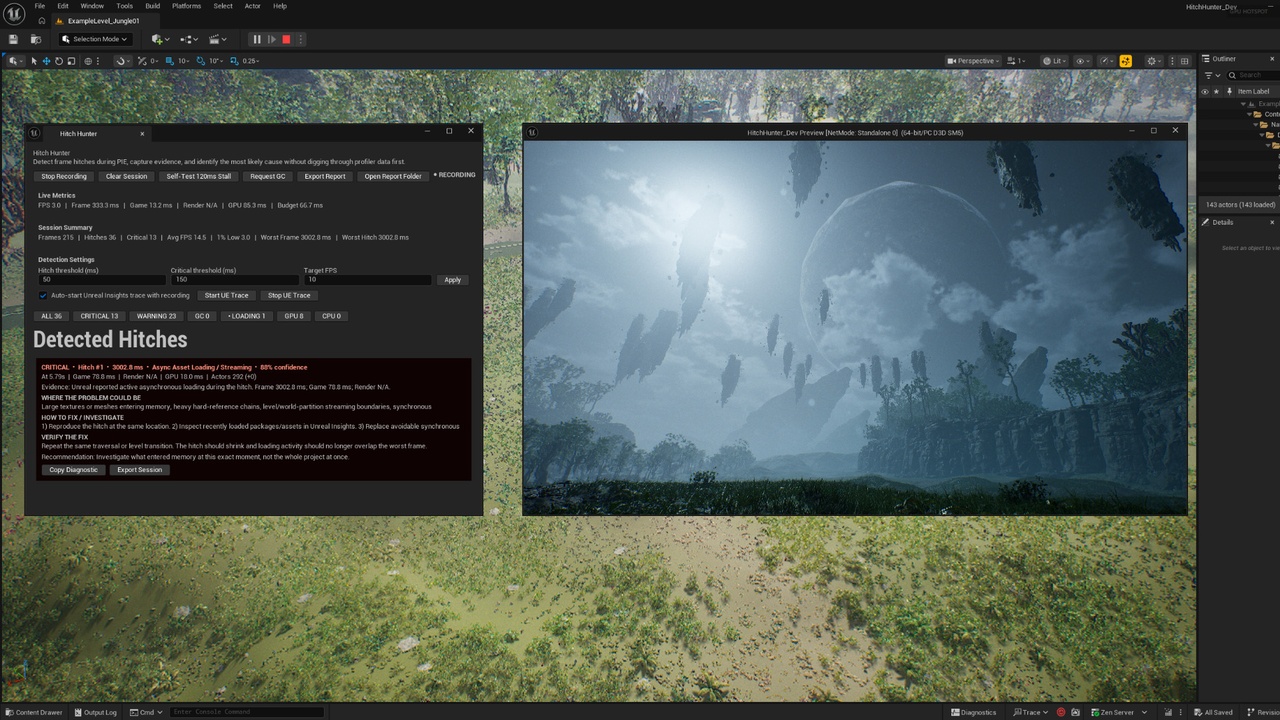Save the current level with disk icon
The height and width of the screenshot is (720, 1280).
(x=14, y=39)
